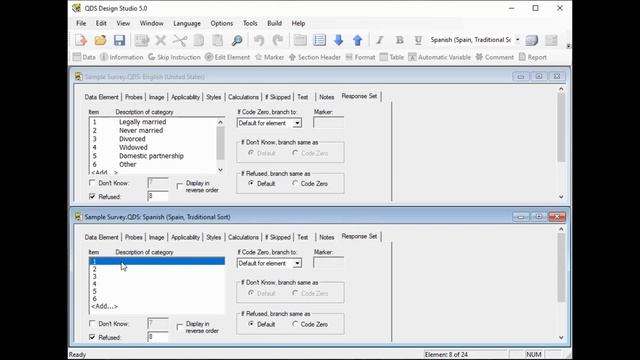
Task: Click the Open folder icon
Action: (100, 40)
